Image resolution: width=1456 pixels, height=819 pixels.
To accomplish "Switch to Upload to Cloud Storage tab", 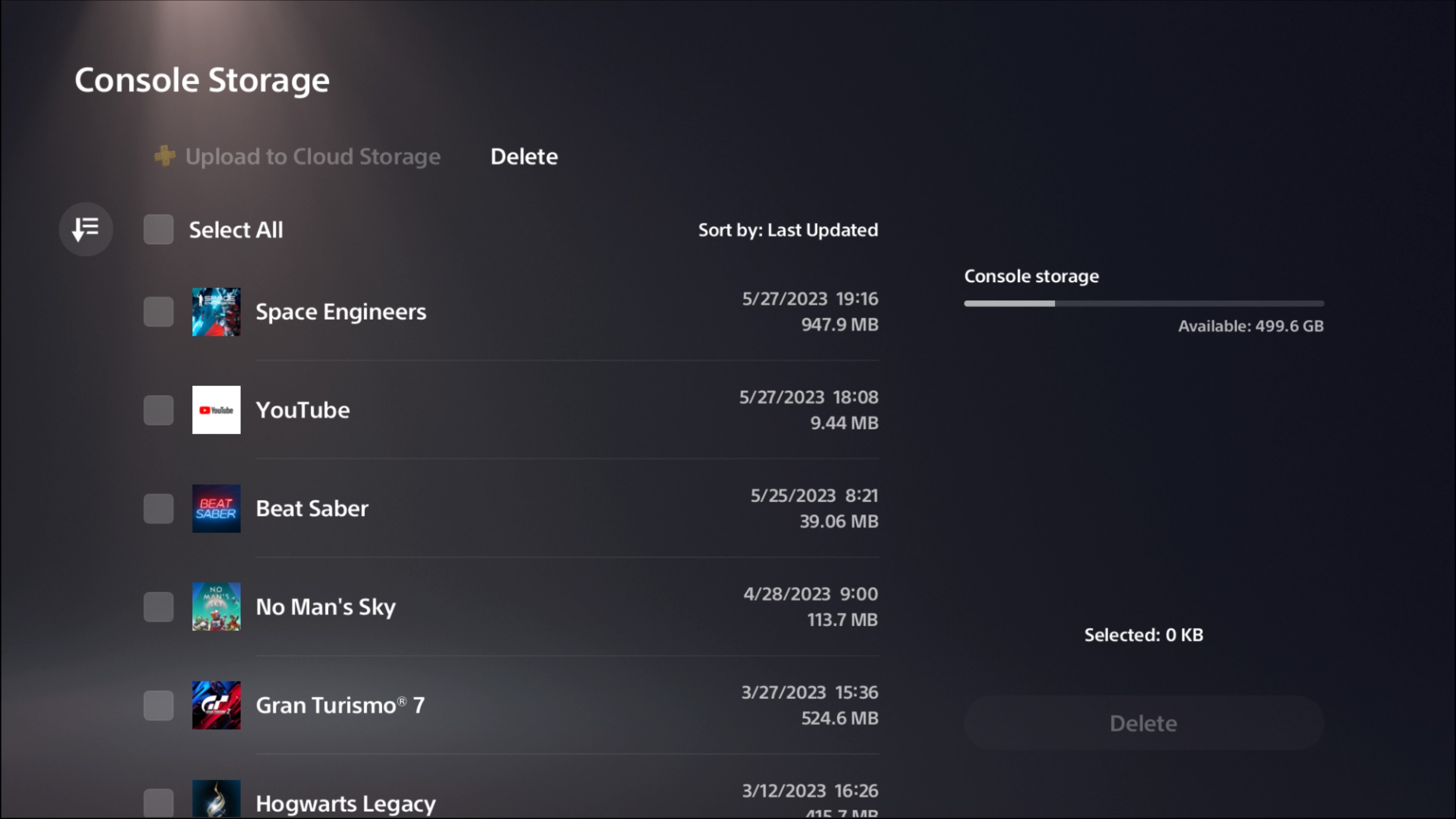I will [x=312, y=157].
